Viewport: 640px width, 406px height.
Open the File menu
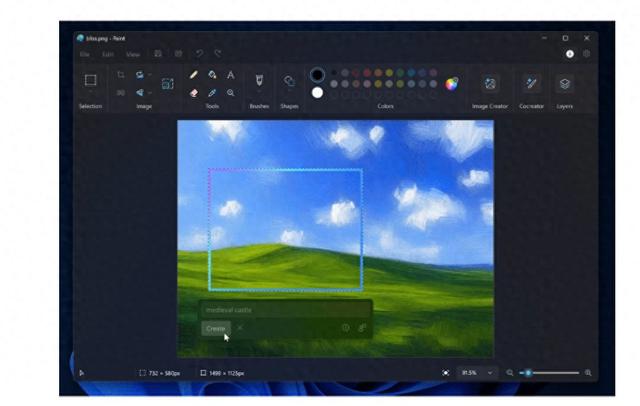click(x=85, y=54)
